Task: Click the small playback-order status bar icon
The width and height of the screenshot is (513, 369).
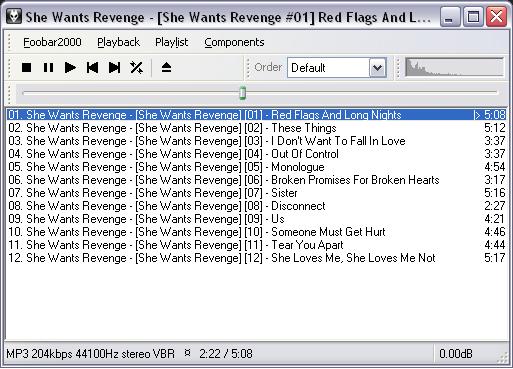Action: [x=187, y=353]
